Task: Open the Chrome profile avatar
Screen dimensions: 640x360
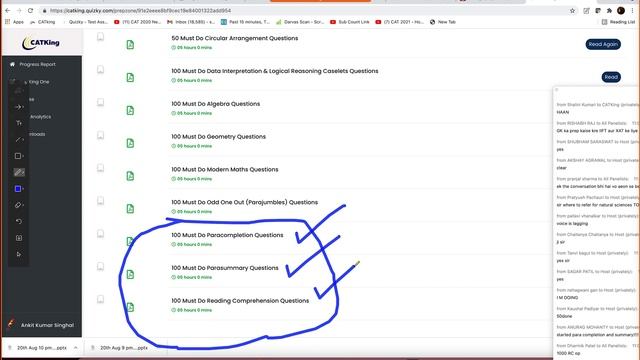Action: coord(621,11)
